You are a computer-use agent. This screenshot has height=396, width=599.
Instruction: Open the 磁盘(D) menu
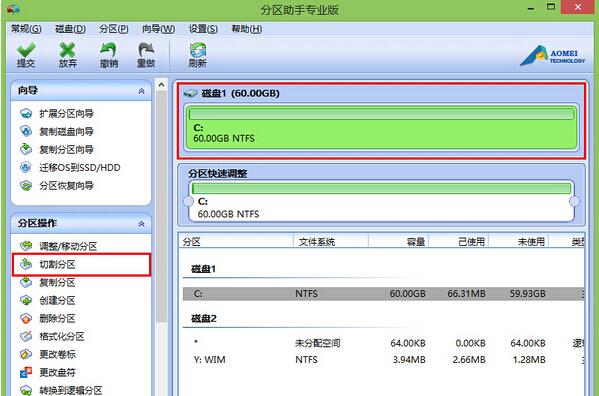coord(70,29)
